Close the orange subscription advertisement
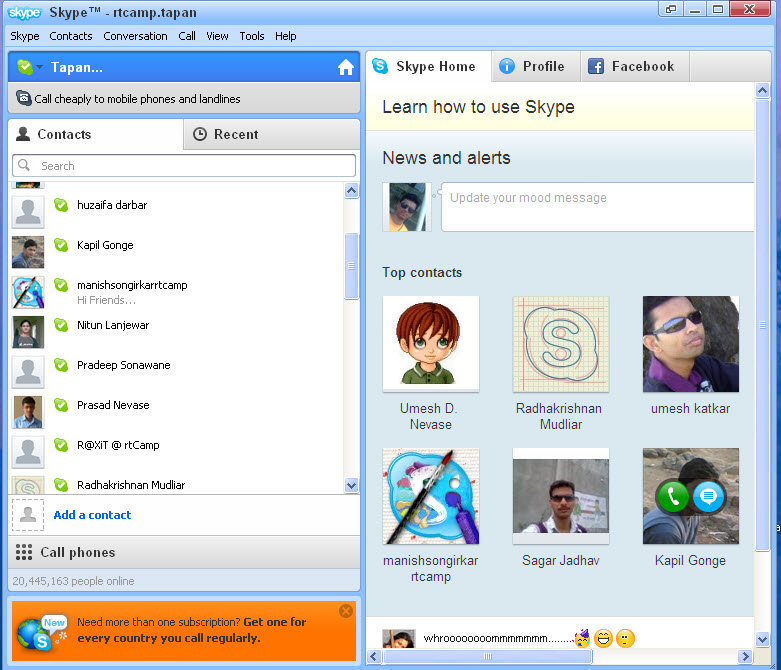This screenshot has height=670, width=781. (346, 611)
